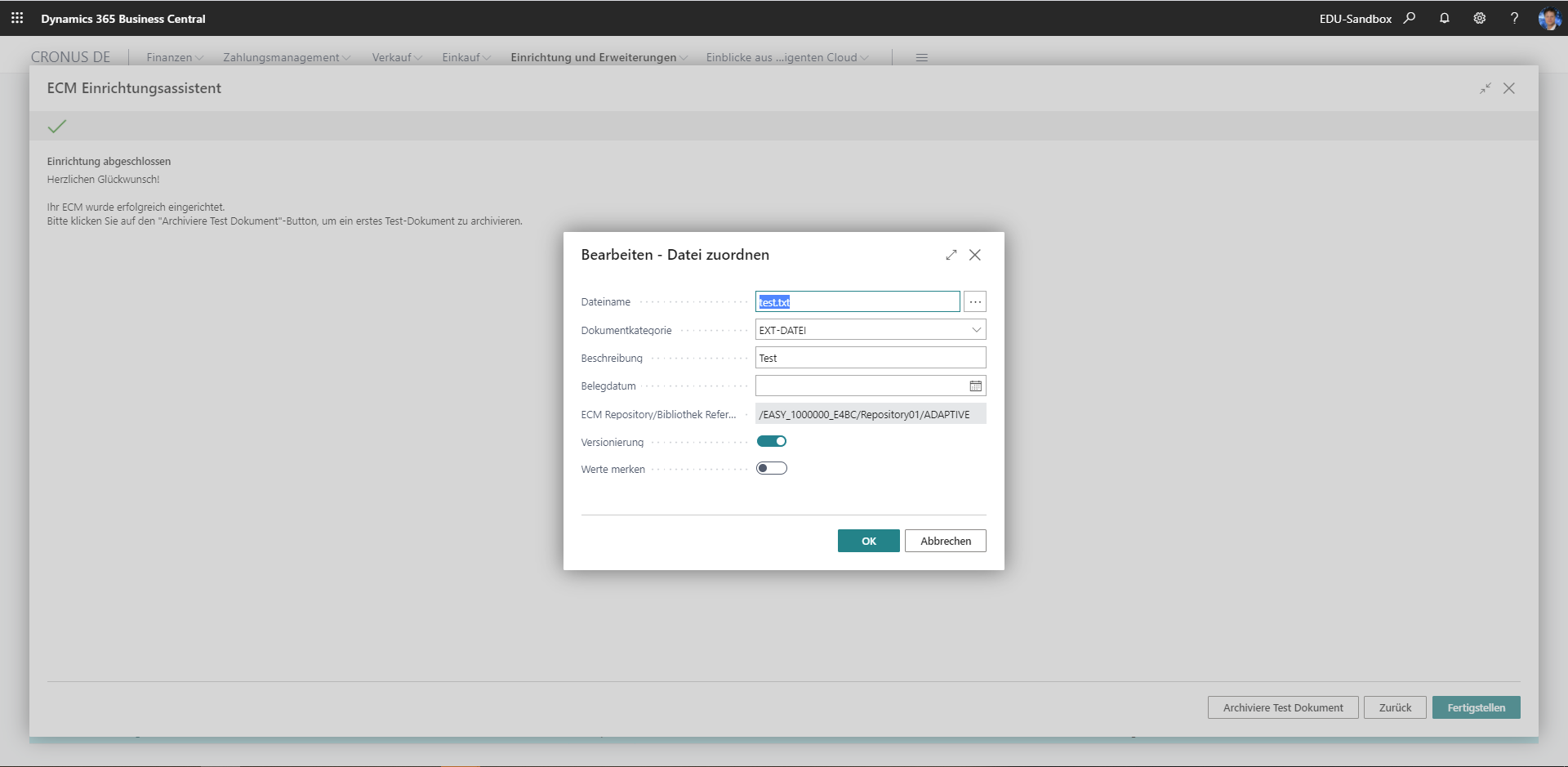Expand the Verkauf menu

(x=397, y=57)
